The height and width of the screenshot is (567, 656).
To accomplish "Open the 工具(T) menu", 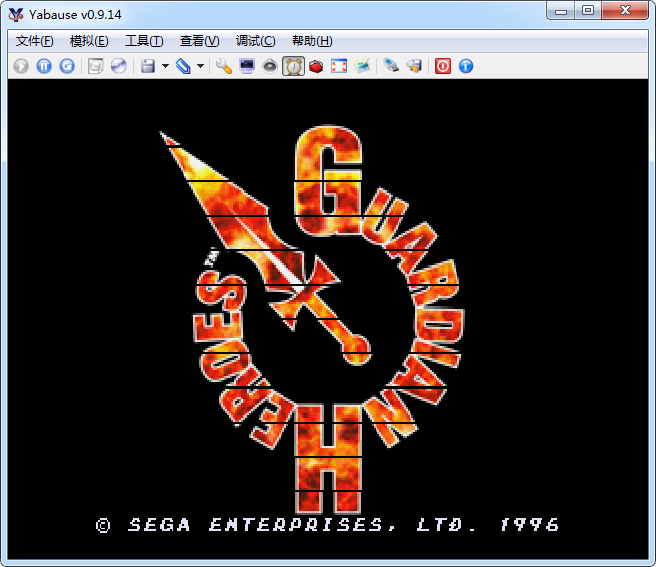I will (x=144, y=41).
